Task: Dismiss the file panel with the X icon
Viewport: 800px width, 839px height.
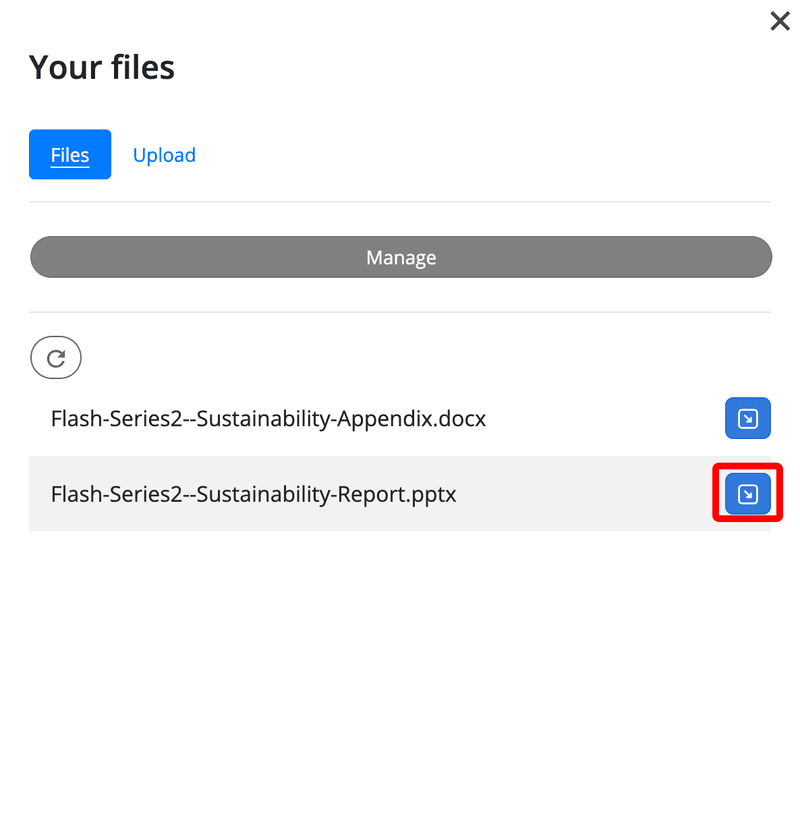Action: tap(780, 21)
